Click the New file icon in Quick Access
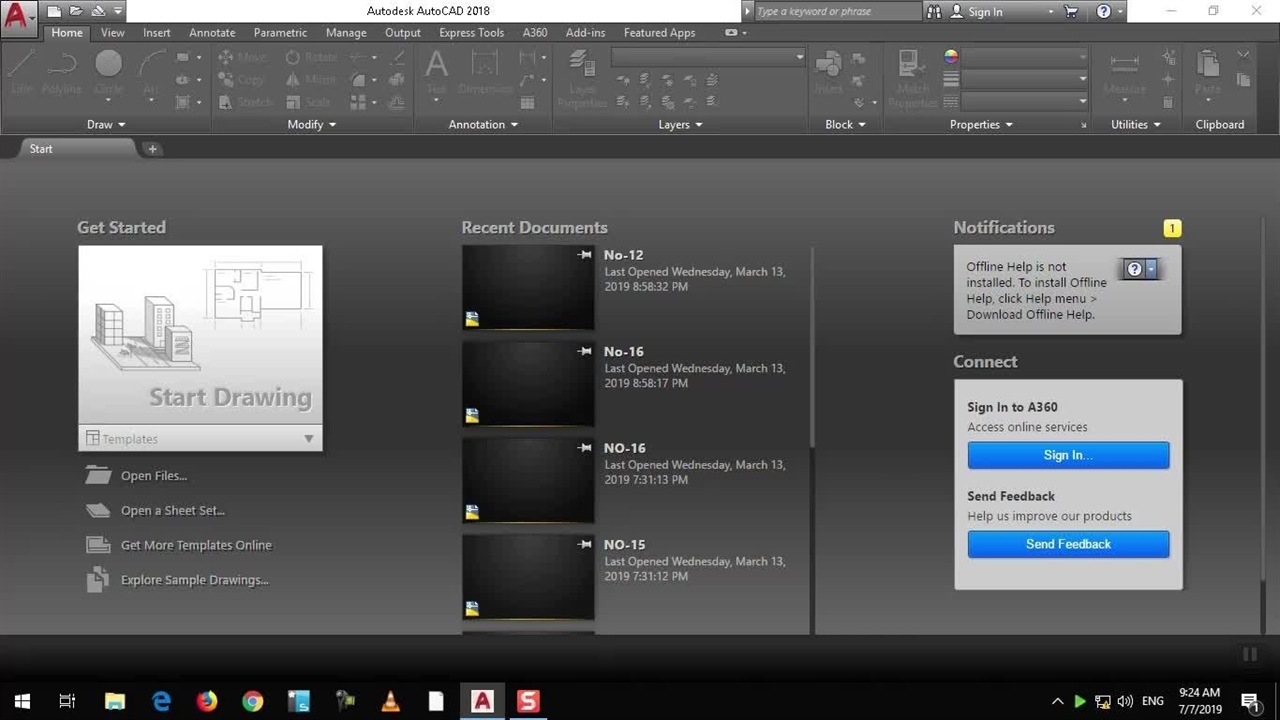This screenshot has height=720, width=1280. [x=54, y=12]
